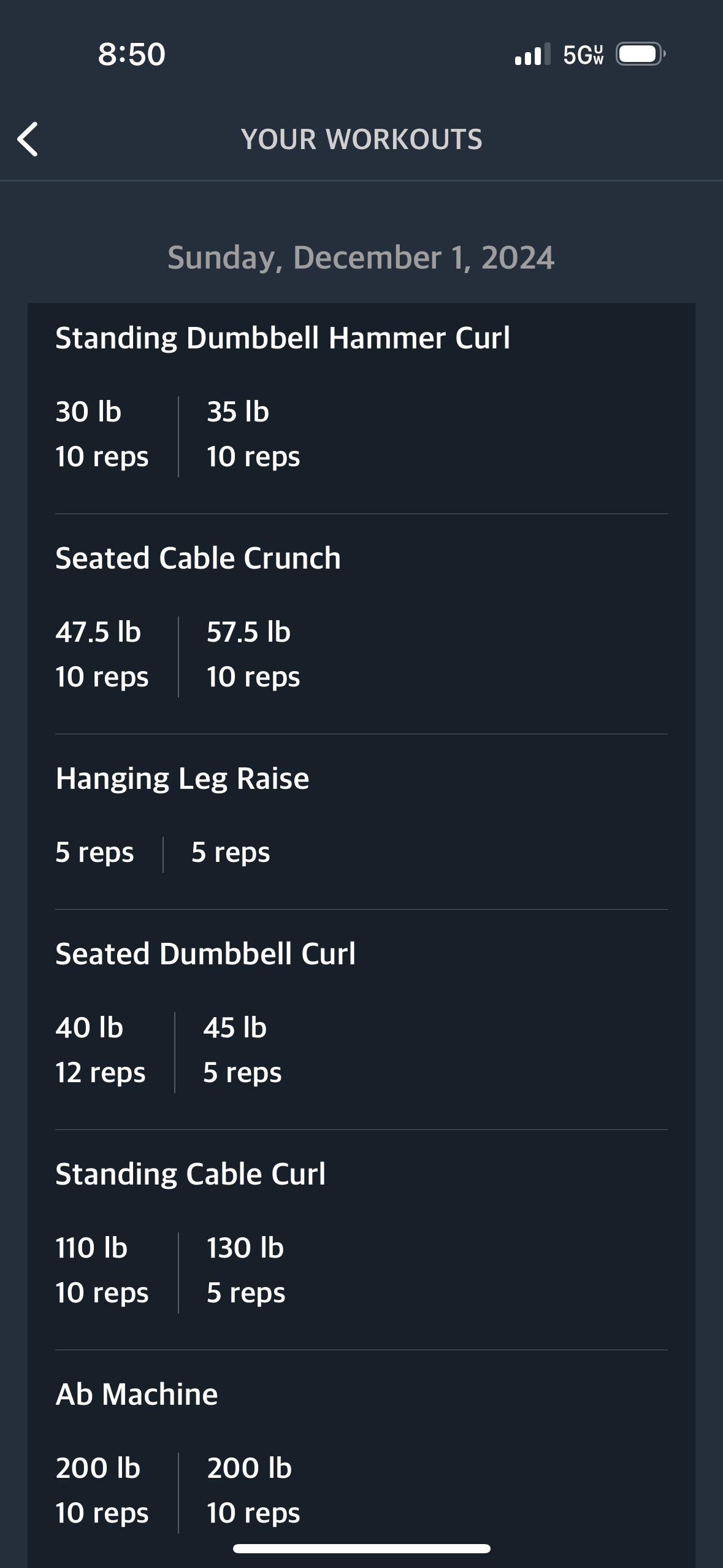723x1568 pixels.
Task: Open Standing Dumbbell Hammer Curl exercise
Action: pyautogui.click(x=283, y=338)
